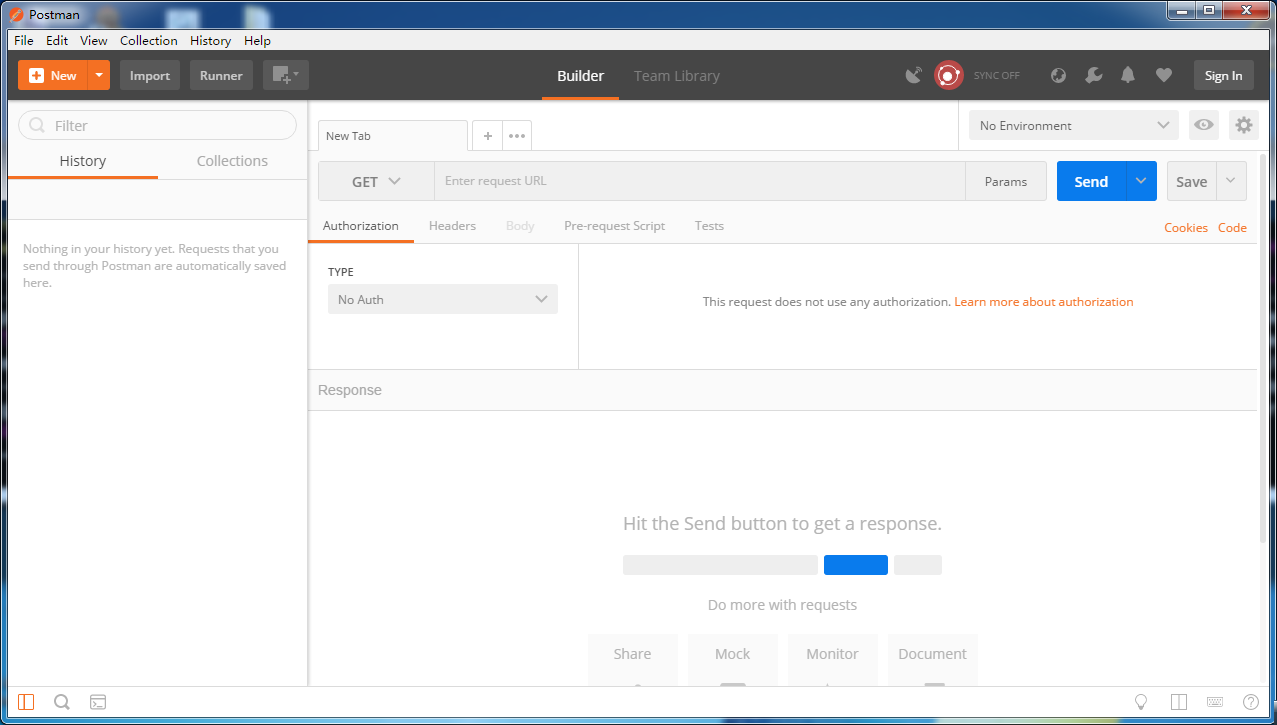Click the manage environments gear icon
1277x725 pixels.
click(x=1243, y=125)
